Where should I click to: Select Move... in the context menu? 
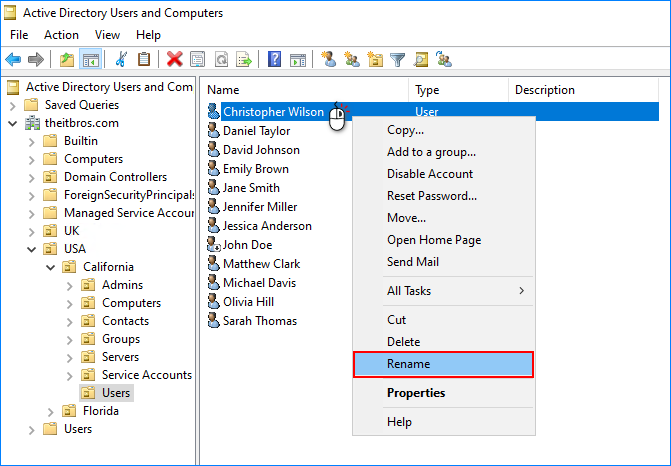[x=443, y=218]
